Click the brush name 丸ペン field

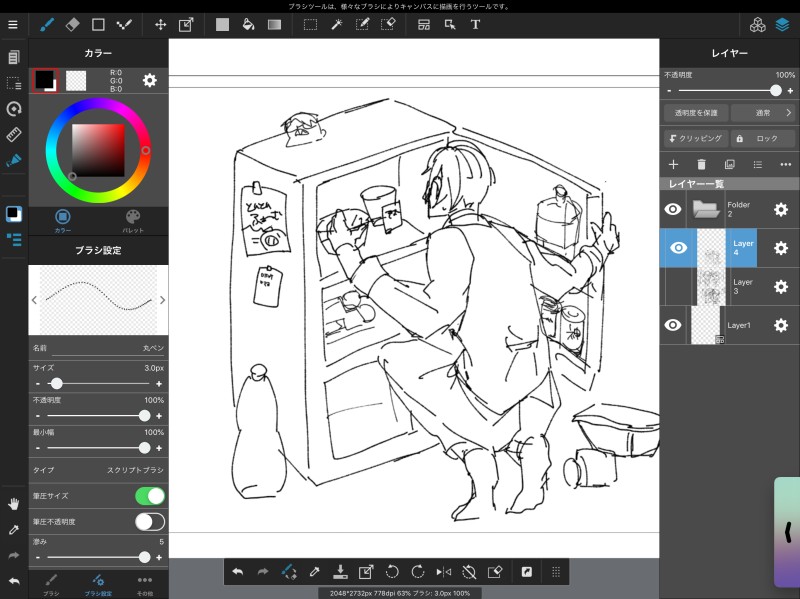(x=98, y=348)
